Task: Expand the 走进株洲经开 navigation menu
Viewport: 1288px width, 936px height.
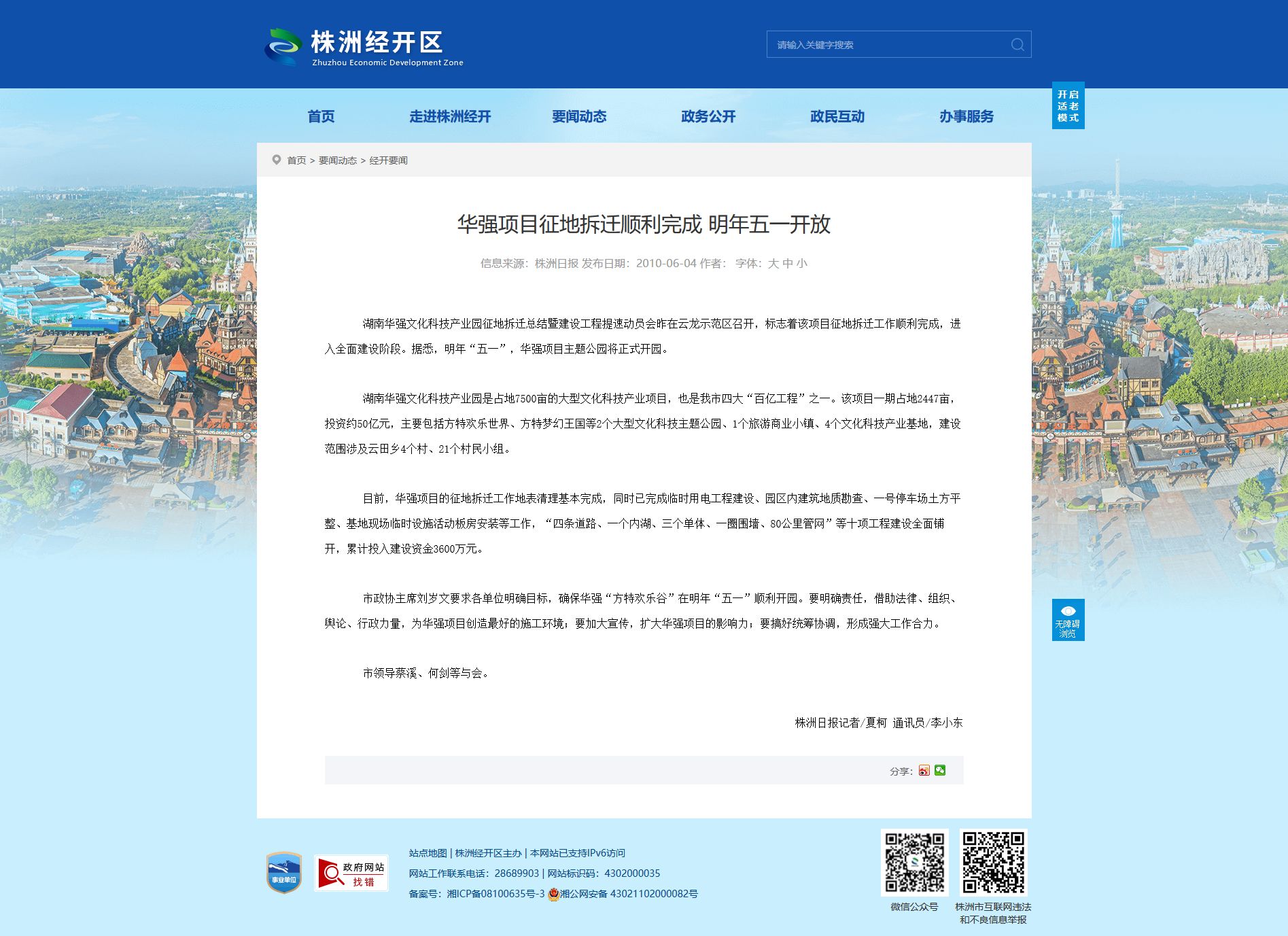Action: (x=450, y=117)
